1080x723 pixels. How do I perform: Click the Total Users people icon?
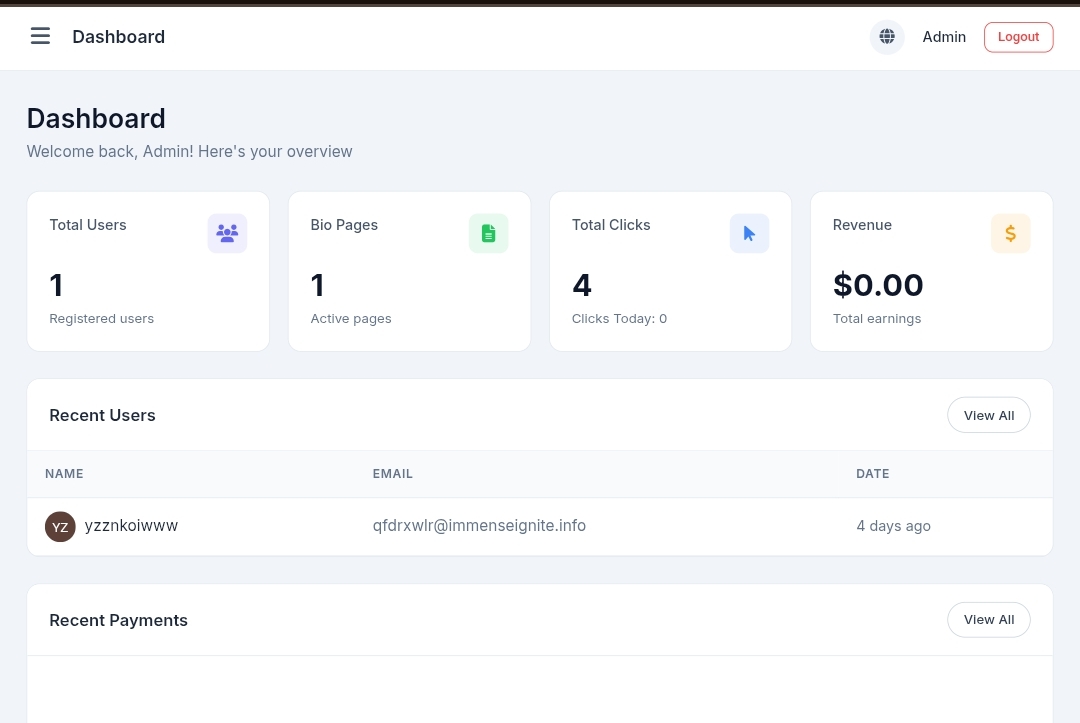[x=227, y=233]
